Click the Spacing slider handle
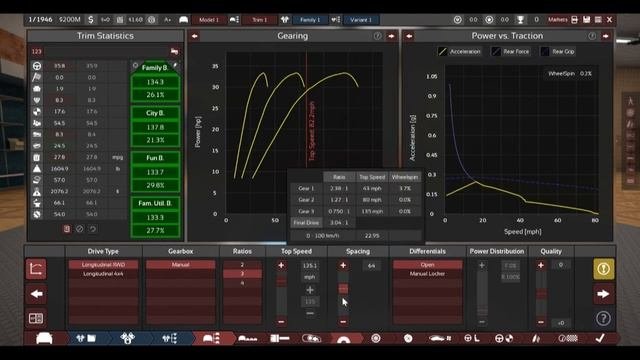The image size is (640, 360). 343,289
